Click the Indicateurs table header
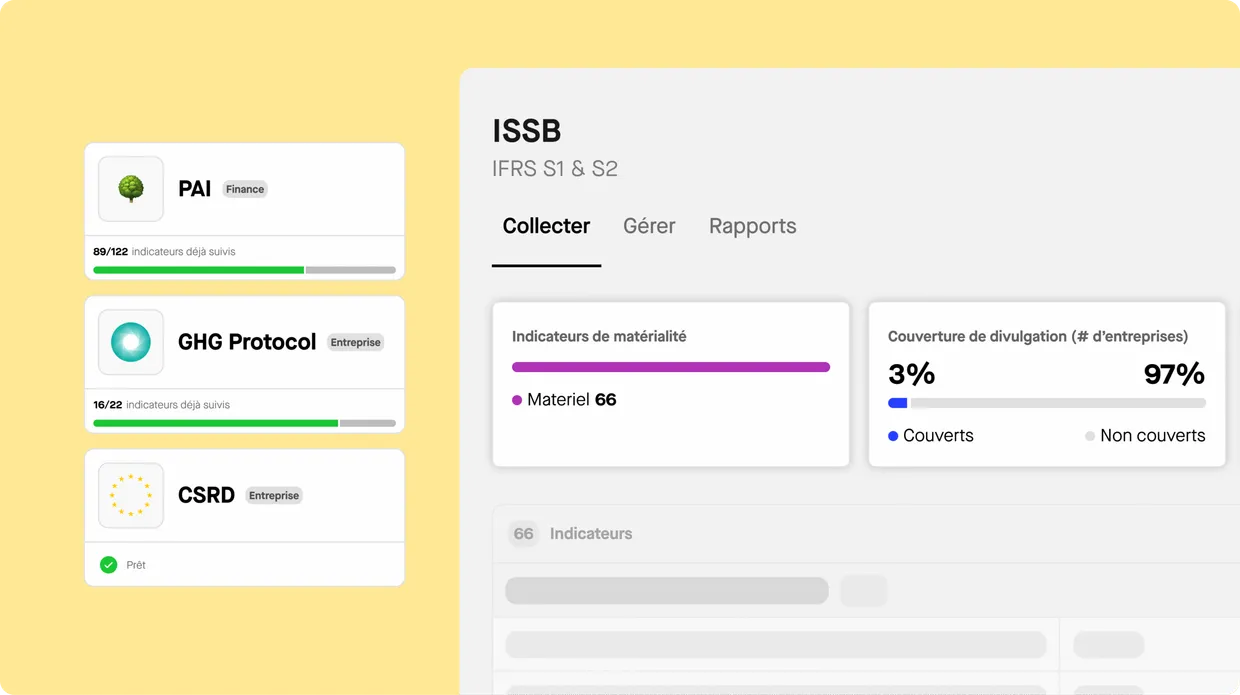Viewport: 1240px width, 695px height. [x=591, y=534]
